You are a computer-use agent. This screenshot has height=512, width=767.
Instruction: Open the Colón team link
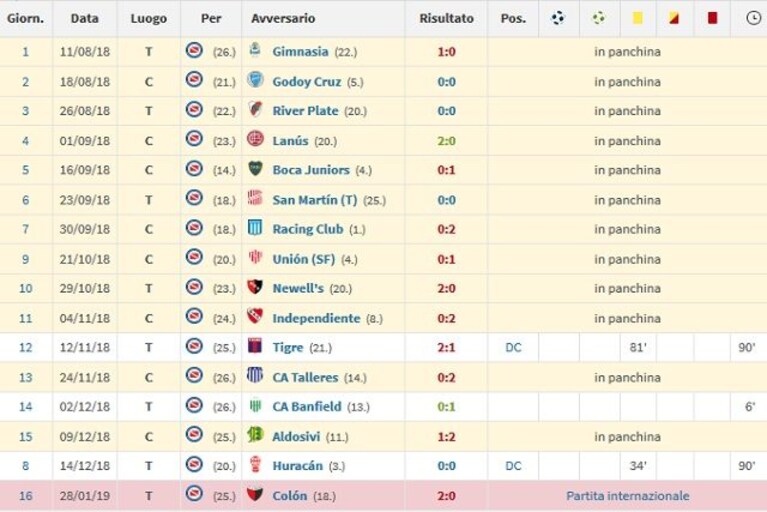click(x=290, y=496)
